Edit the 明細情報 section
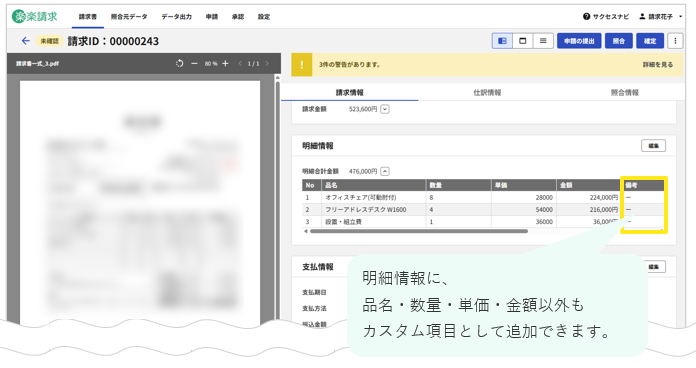 [x=653, y=146]
